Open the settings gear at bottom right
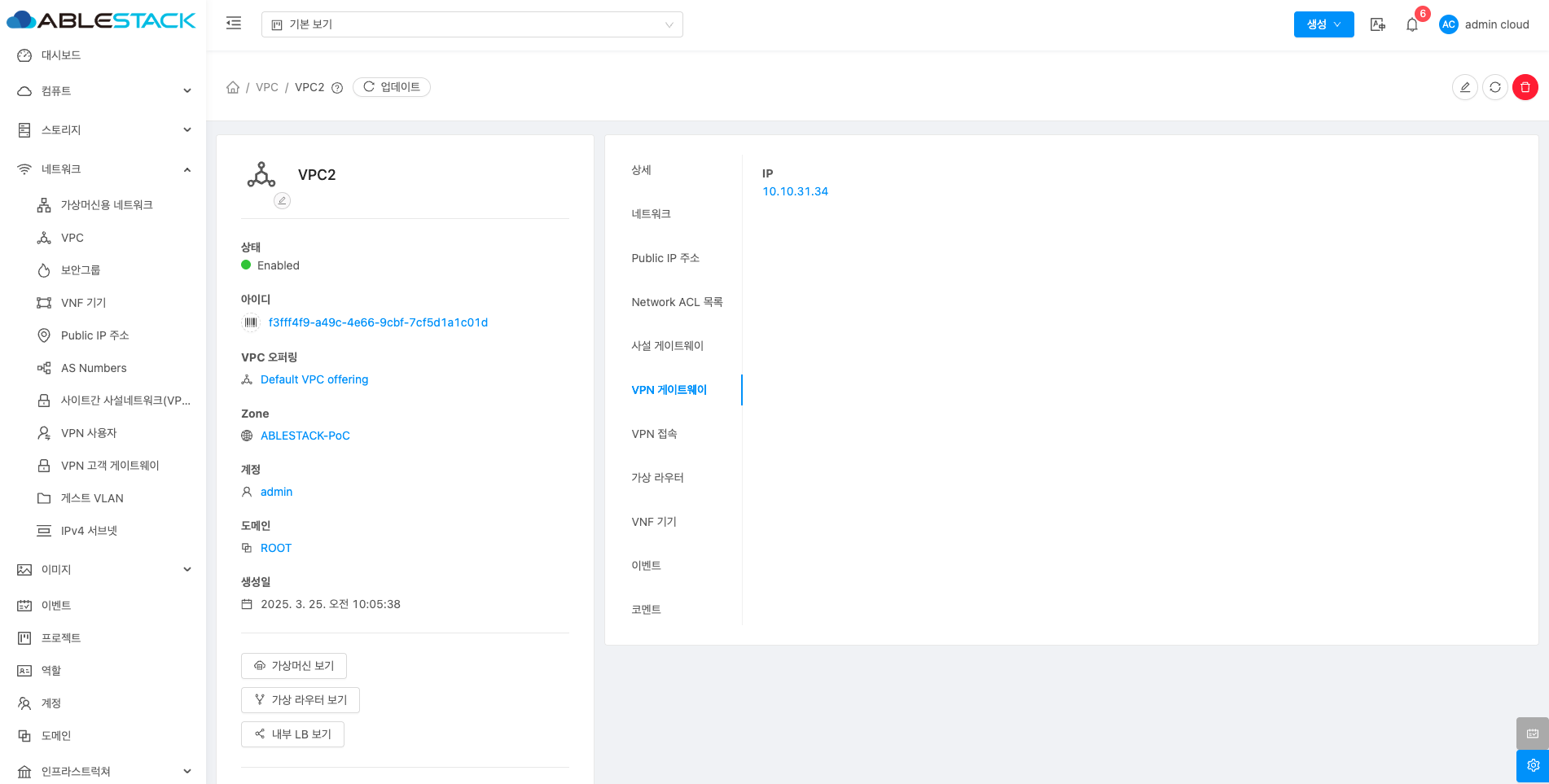1549x784 pixels. [x=1532, y=765]
